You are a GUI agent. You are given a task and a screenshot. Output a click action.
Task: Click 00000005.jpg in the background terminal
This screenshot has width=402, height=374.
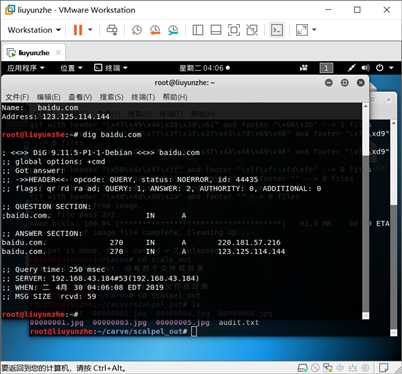click(183, 323)
